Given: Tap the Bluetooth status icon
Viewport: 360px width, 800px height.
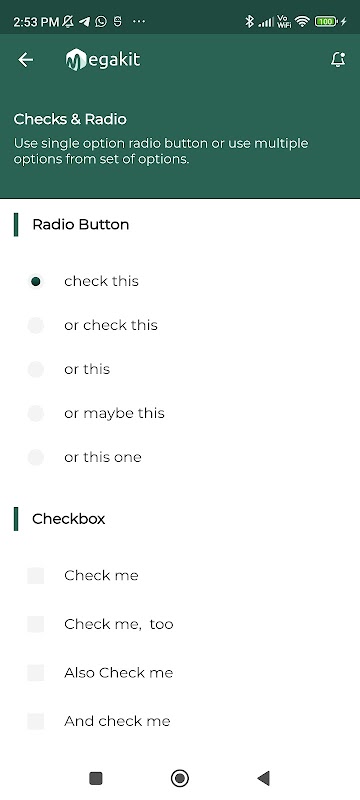Looking at the screenshot, I should [x=249, y=21].
